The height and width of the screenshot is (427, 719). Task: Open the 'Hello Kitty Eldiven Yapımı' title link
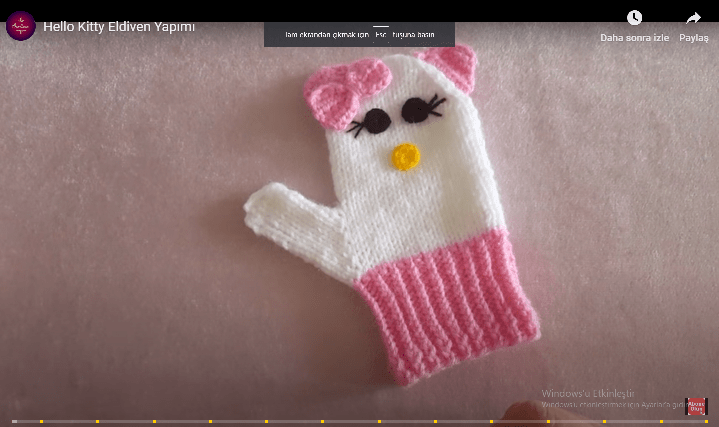click(119, 26)
